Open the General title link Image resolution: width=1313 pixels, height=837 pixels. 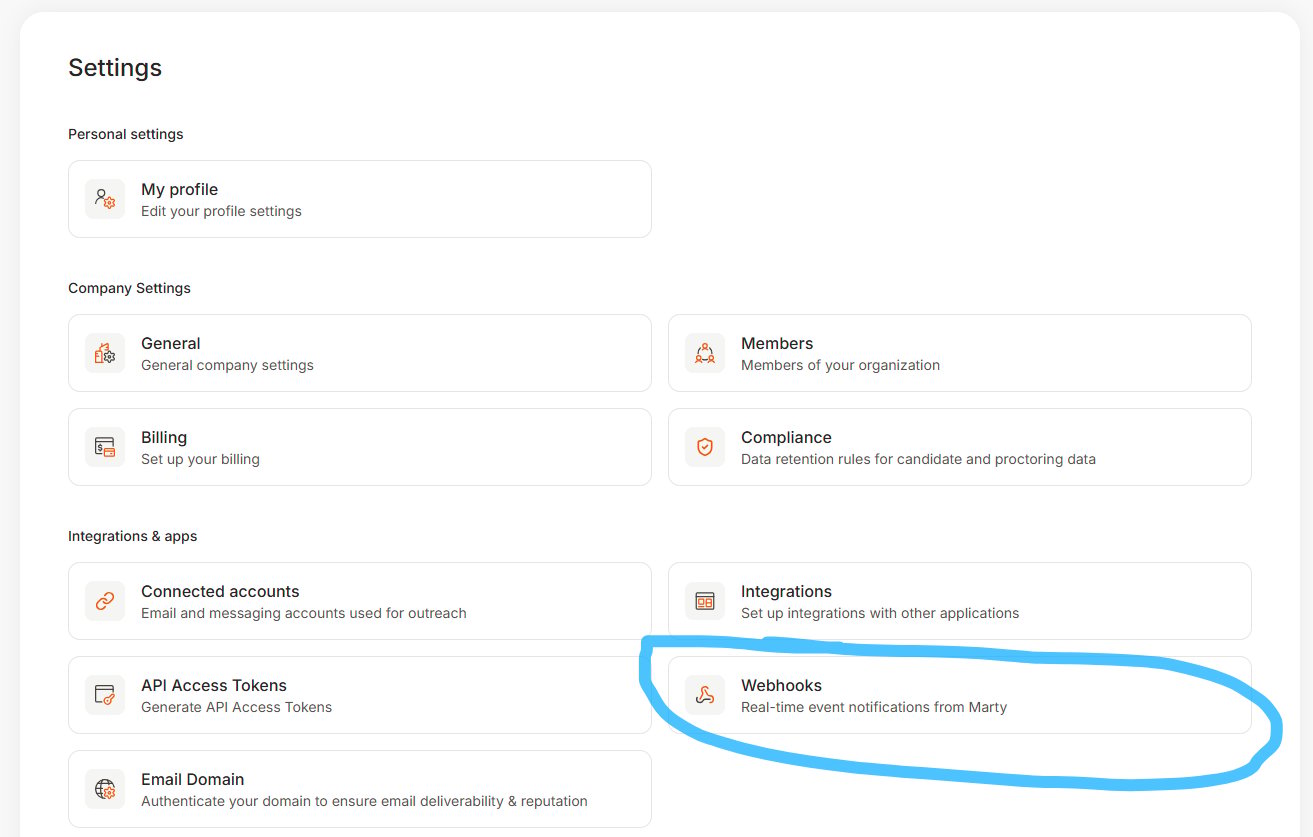171,343
